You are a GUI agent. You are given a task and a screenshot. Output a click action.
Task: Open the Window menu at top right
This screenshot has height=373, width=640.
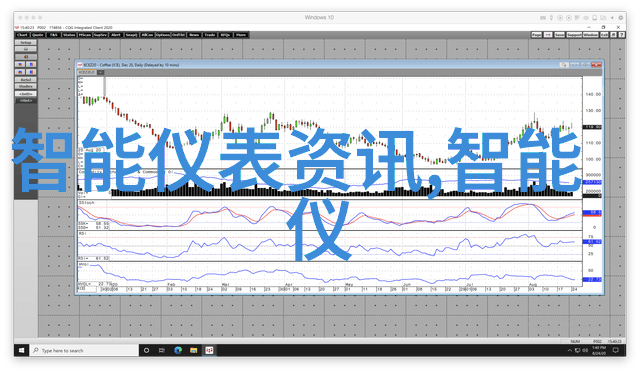coord(591,35)
